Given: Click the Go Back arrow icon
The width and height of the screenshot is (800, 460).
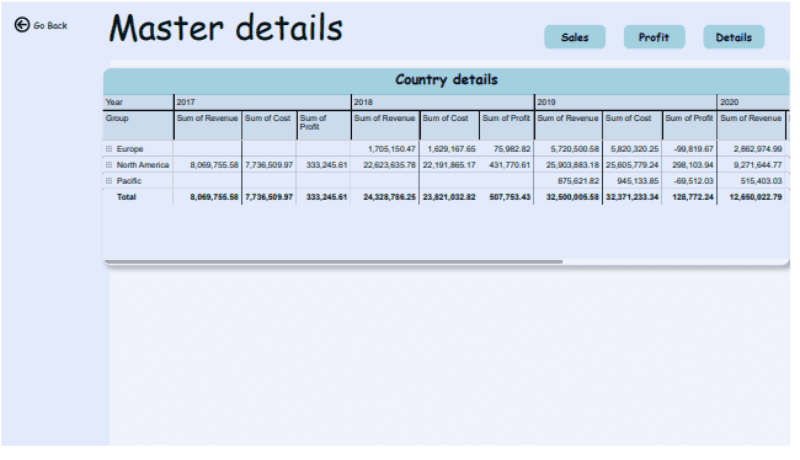Looking at the screenshot, I should tap(22, 24).
